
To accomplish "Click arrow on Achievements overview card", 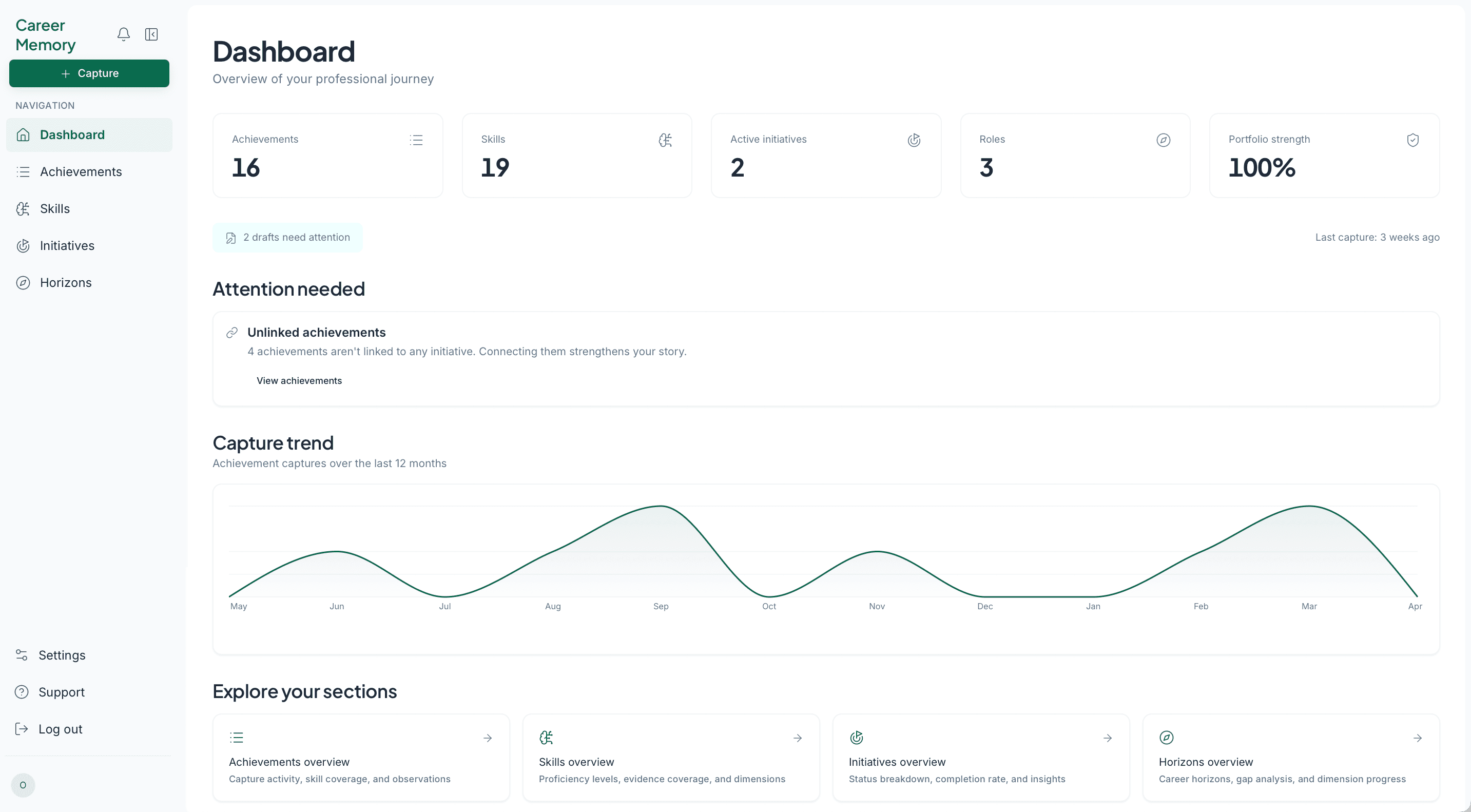I will [488, 738].
